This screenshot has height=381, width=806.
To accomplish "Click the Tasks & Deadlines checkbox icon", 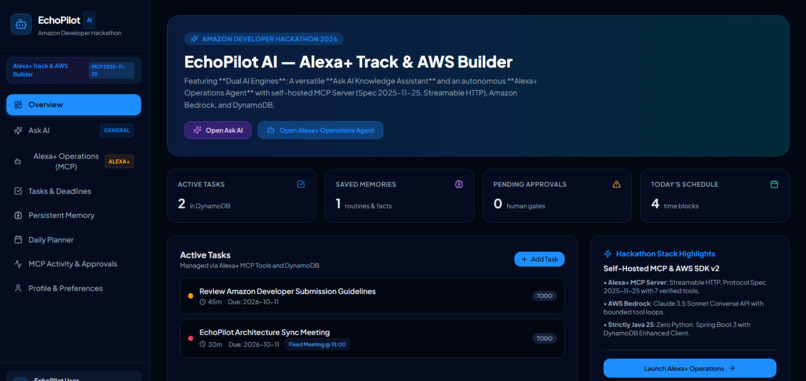I will click(18, 191).
